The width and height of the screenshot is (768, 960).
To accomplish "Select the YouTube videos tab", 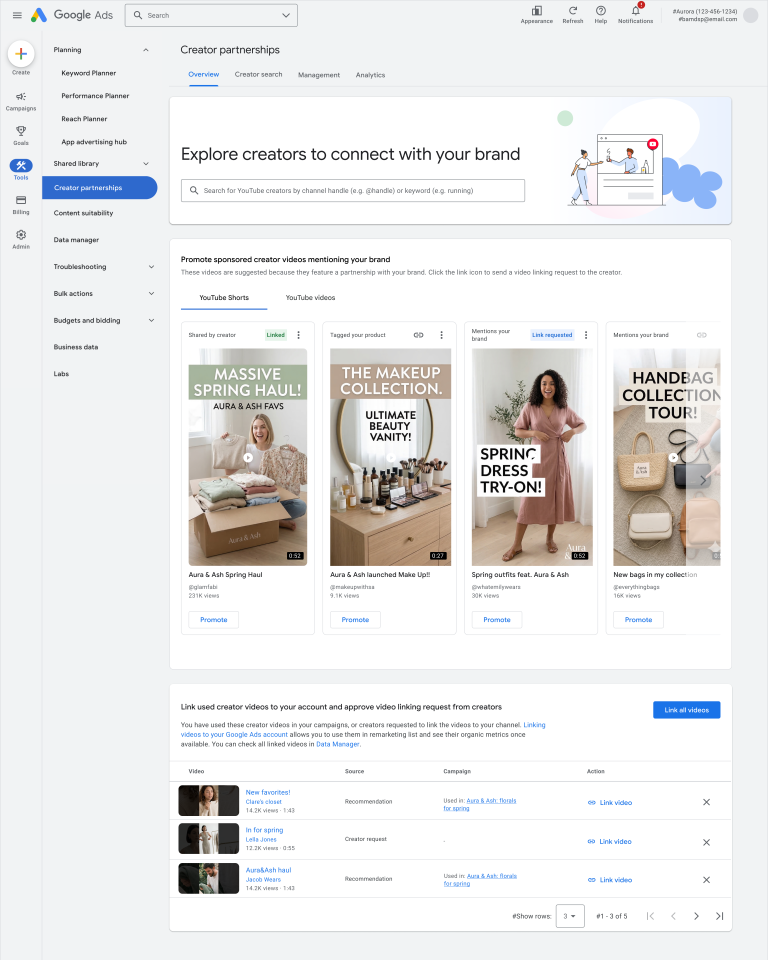I will point(311,298).
